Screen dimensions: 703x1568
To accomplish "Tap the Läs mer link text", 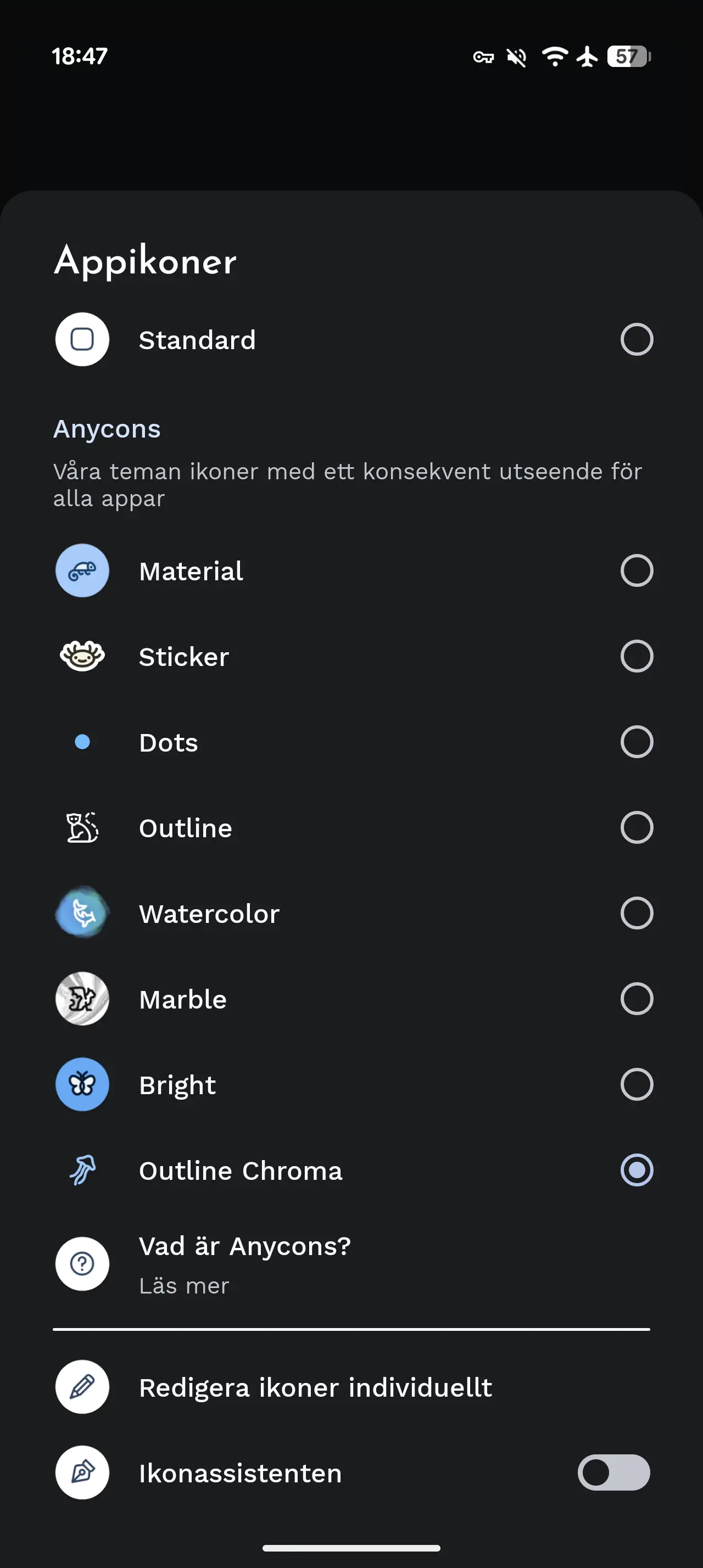I will click(184, 1286).
